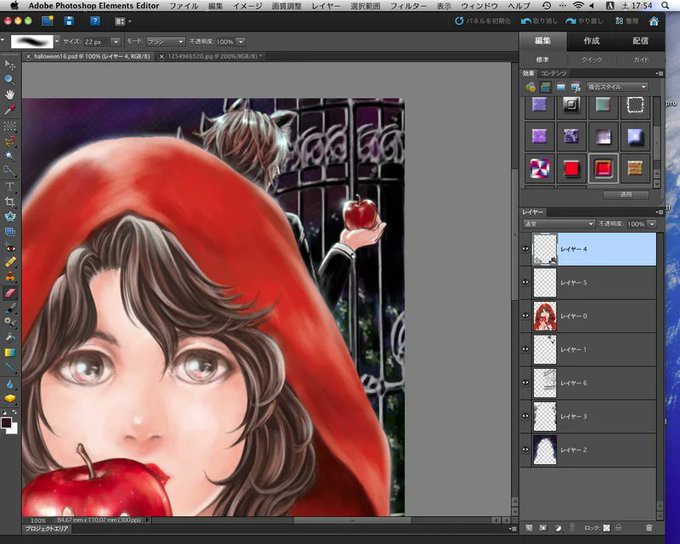Toggle visibility of レイヤー 2
The image size is (680, 544).
(x=526, y=449)
